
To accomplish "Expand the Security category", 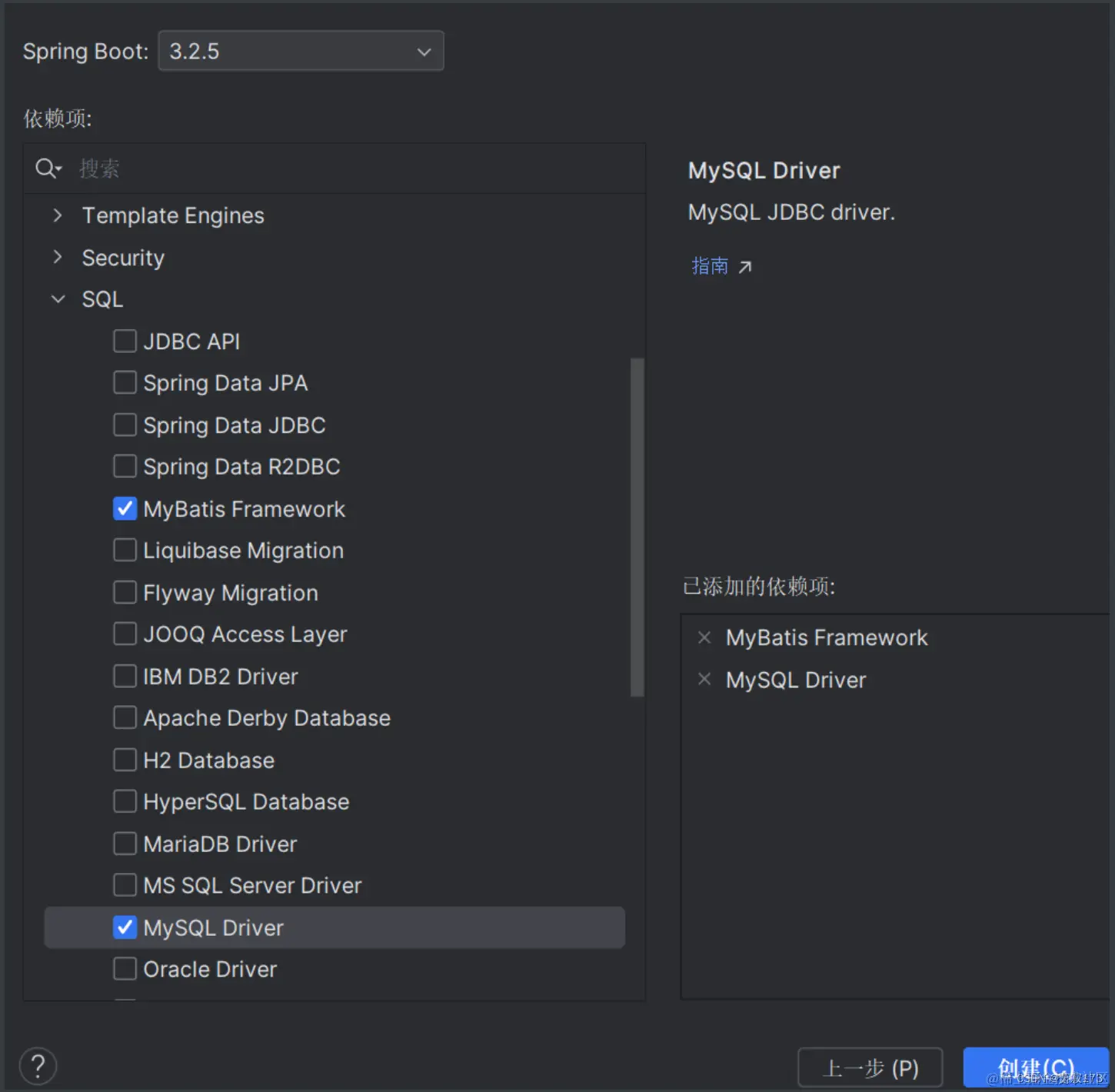I will (58, 258).
